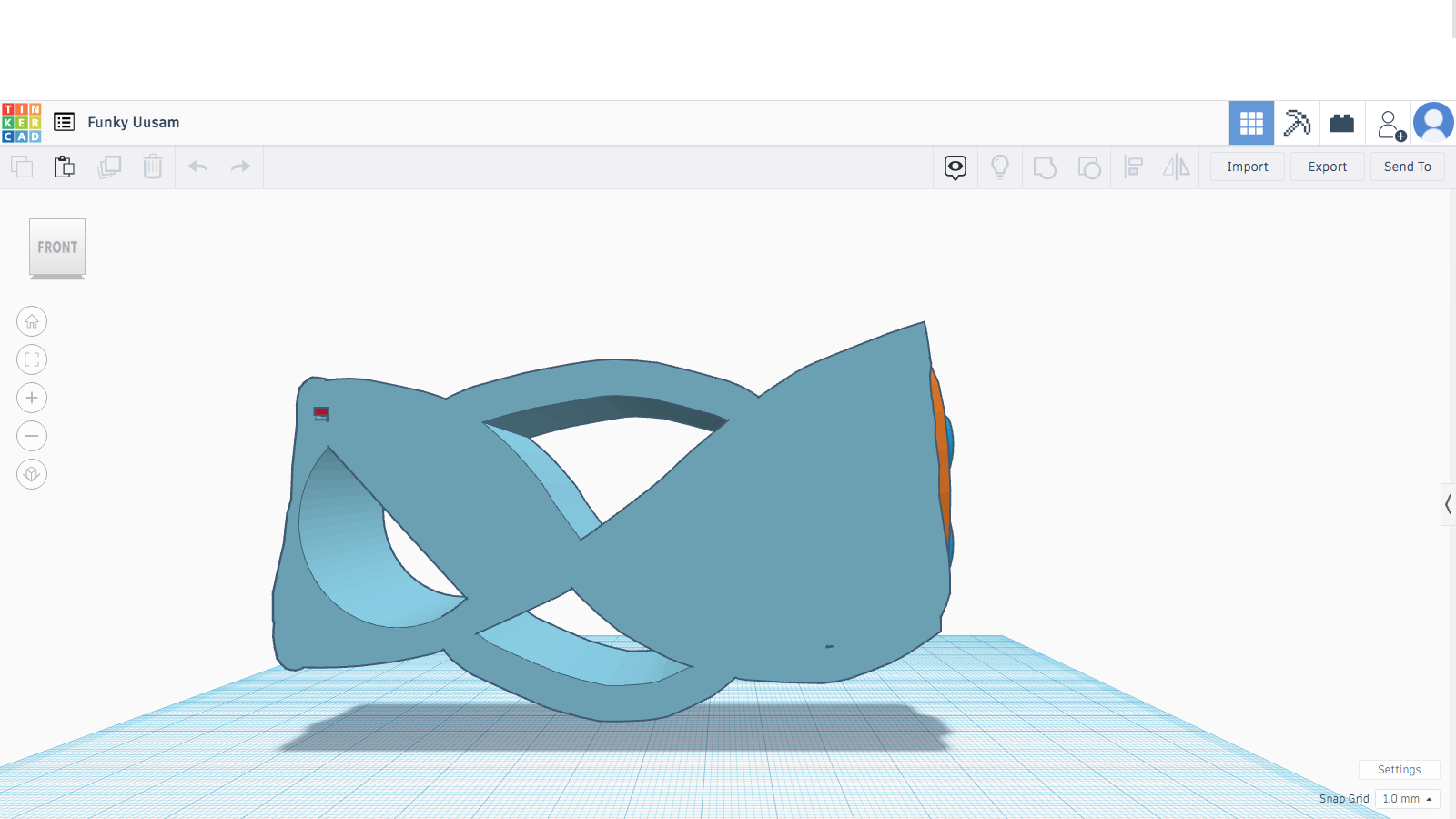
Task: Click the Export button
Action: click(x=1327, y=167)
